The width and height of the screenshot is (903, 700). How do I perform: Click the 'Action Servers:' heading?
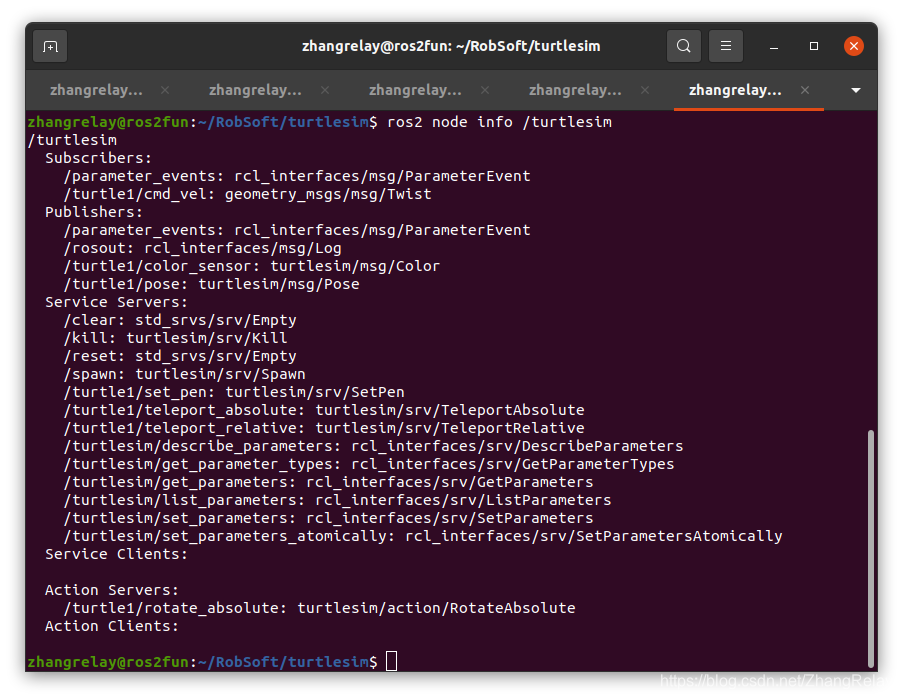112,590
